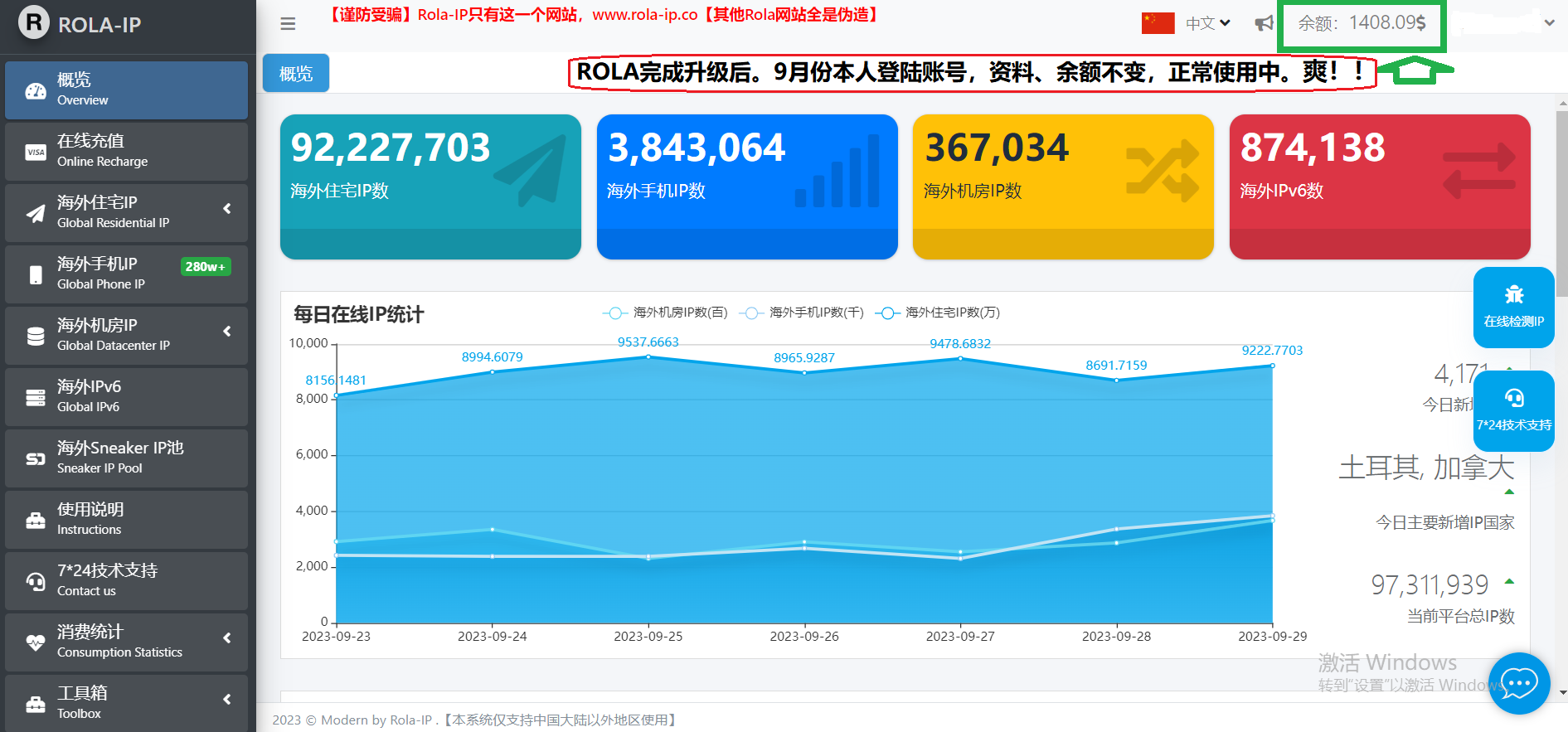Click the Global Datacenter IP database icon
Screen dimensions: 1568x732
click(36, 336)
